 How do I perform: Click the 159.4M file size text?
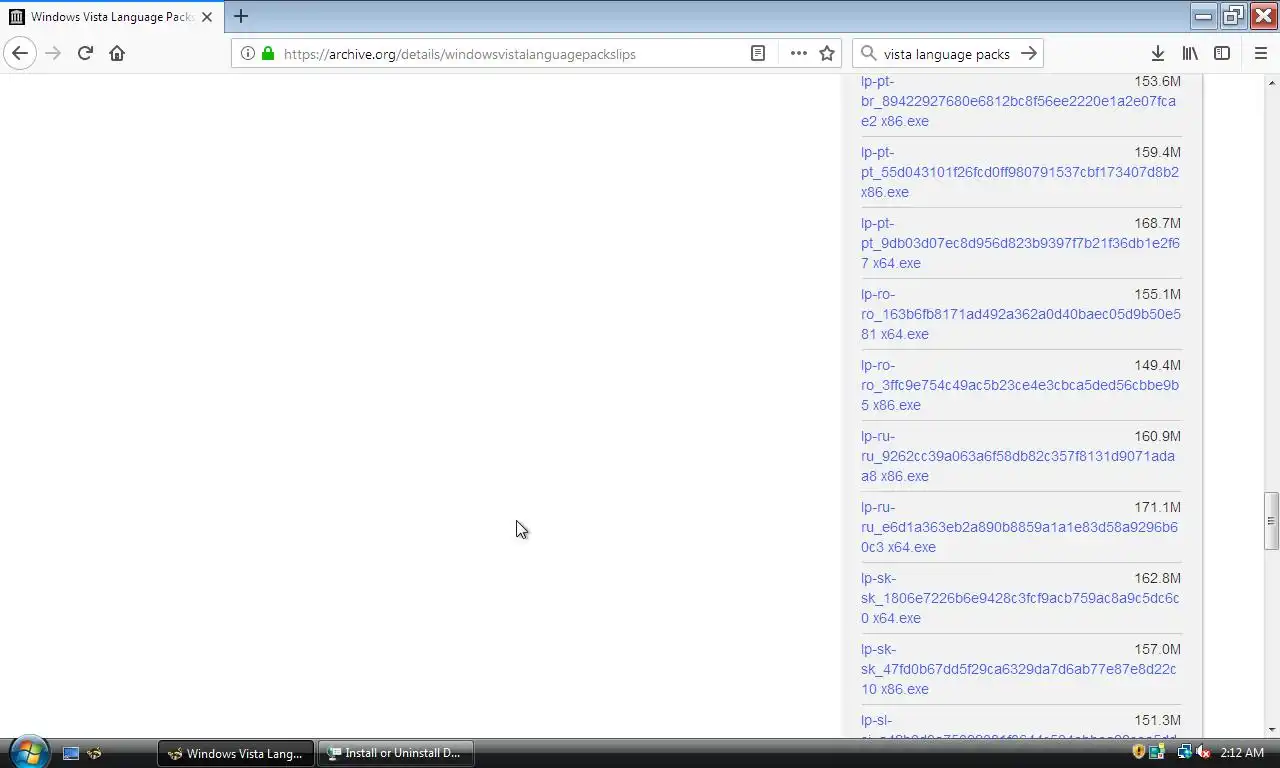coord(1157,152)
